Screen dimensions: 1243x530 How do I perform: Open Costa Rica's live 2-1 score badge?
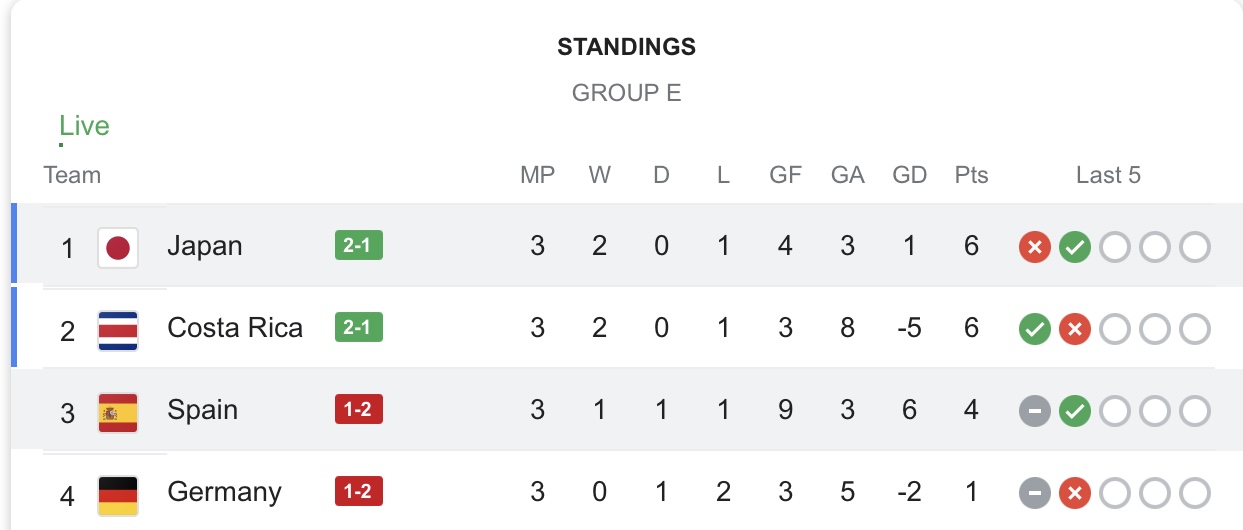pos(359,327)
